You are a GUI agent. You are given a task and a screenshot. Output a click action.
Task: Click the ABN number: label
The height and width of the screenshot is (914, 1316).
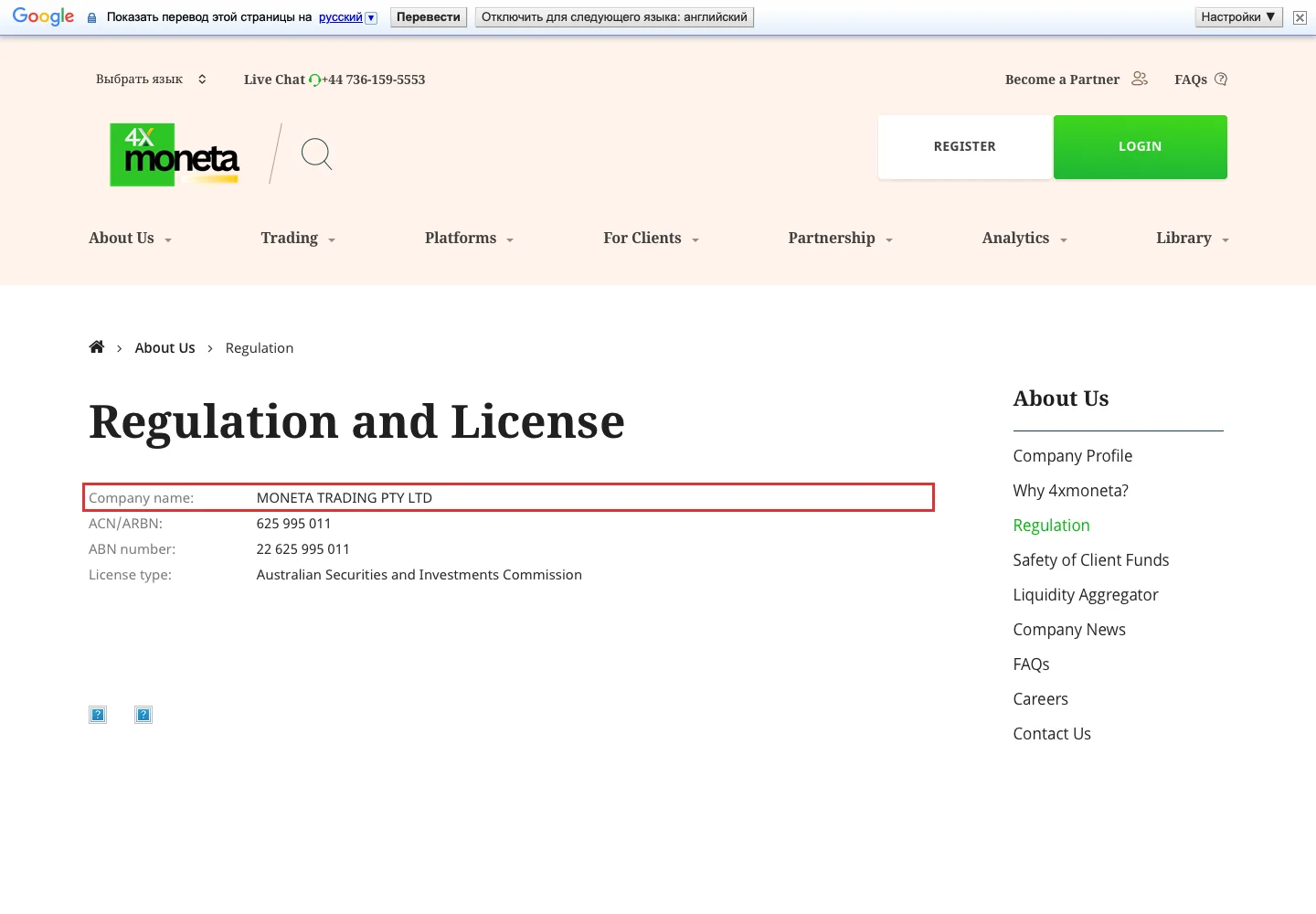(132, 548)
